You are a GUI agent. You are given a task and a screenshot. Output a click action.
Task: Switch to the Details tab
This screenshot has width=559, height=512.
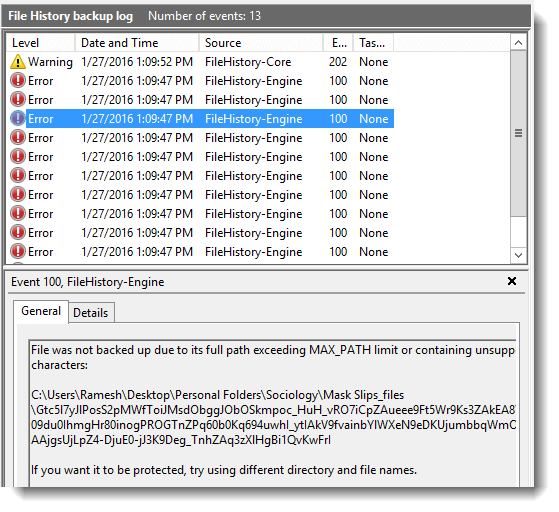click(91, 313)
